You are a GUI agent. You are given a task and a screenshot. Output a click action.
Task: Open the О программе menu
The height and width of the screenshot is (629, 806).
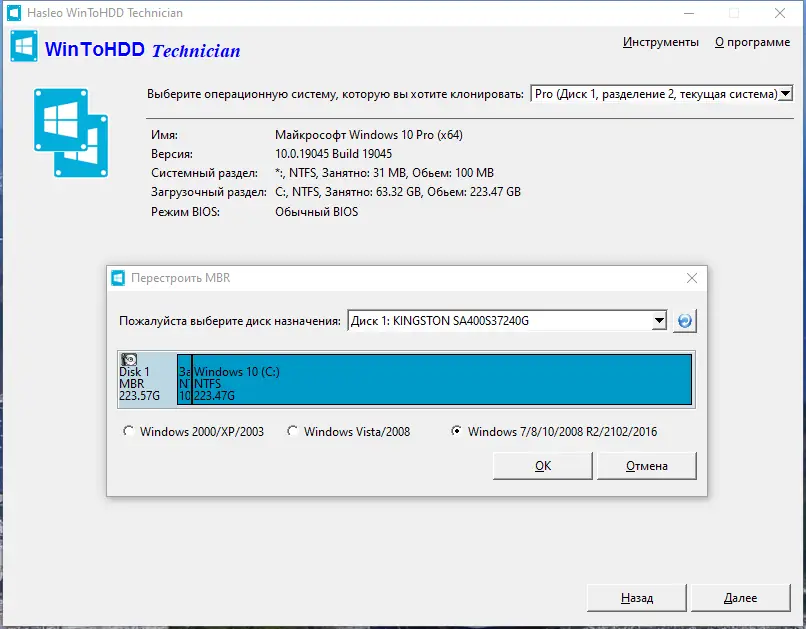[753, 42]
